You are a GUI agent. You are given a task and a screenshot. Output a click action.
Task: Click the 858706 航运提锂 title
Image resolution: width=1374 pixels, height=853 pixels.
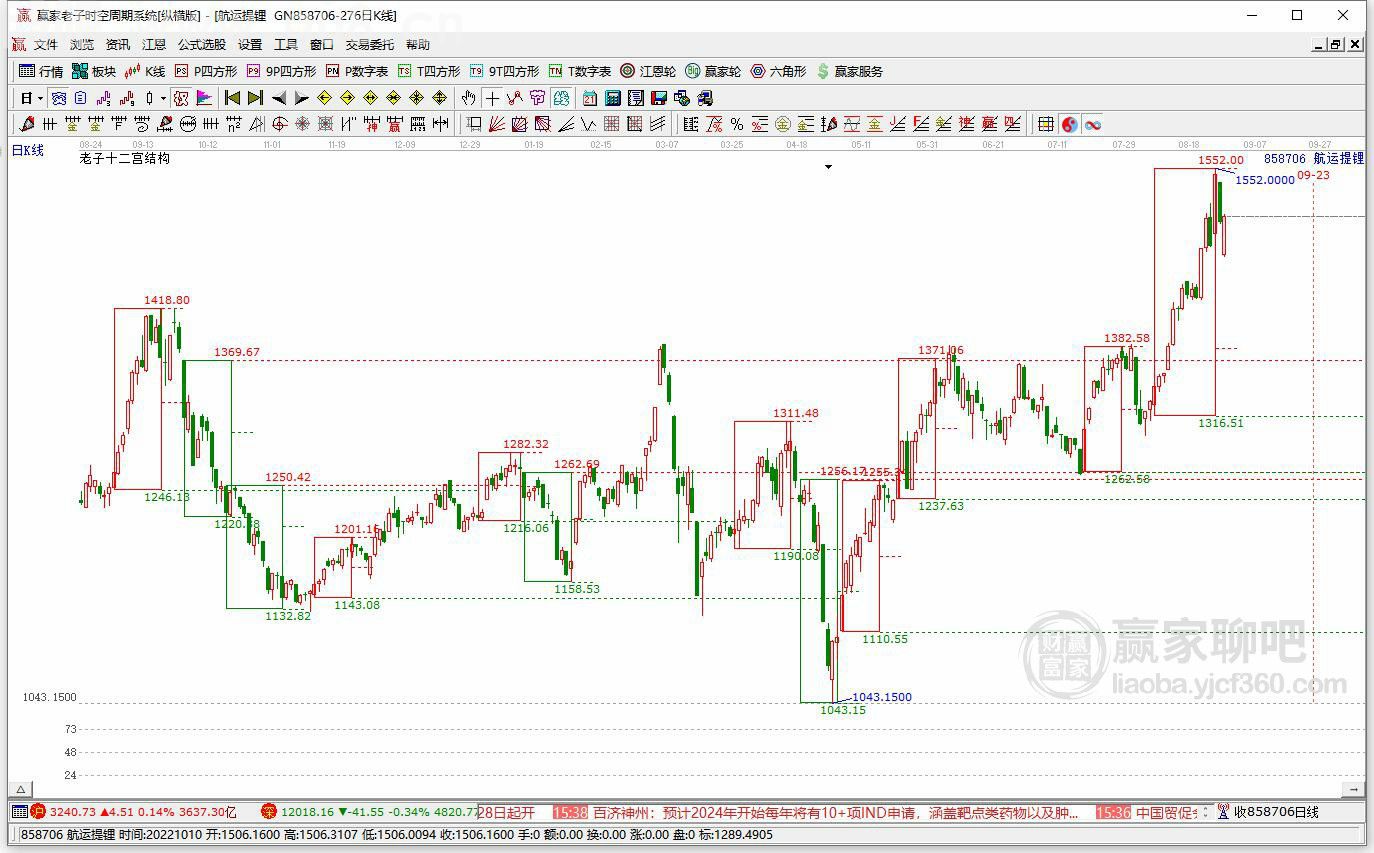click(x=1314, y=158)
